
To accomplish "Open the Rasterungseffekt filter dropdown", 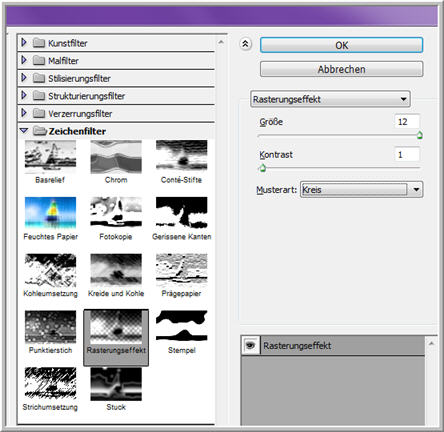I will coord(330,99).
